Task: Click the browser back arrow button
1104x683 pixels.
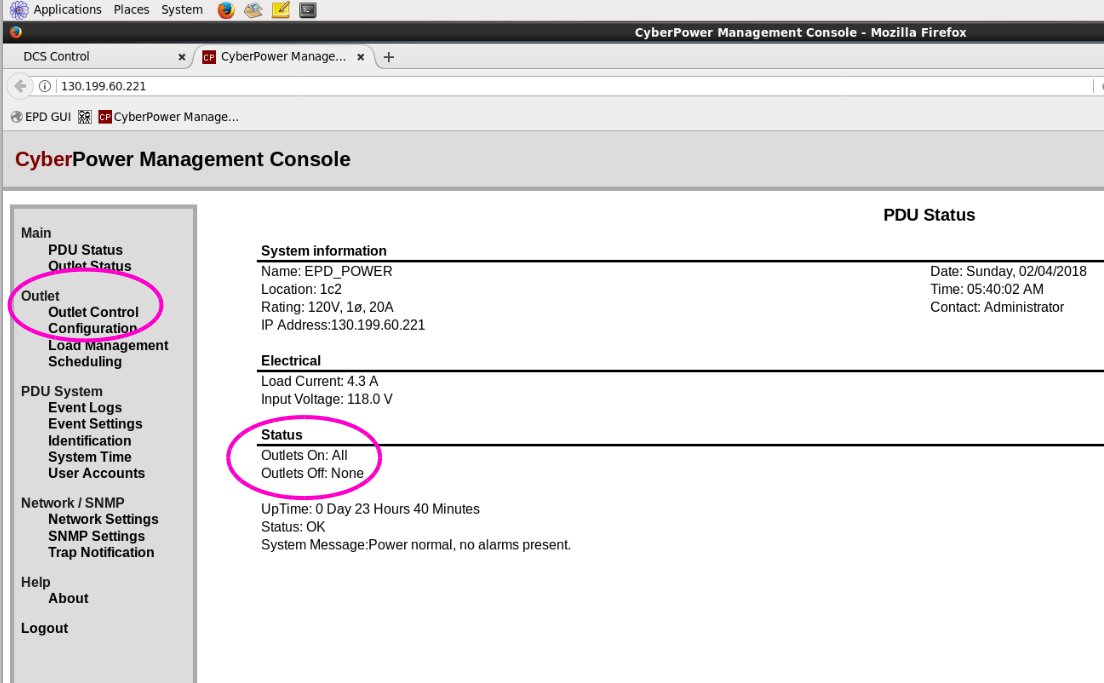Action: pyautogui.click(x=20, y=86)
